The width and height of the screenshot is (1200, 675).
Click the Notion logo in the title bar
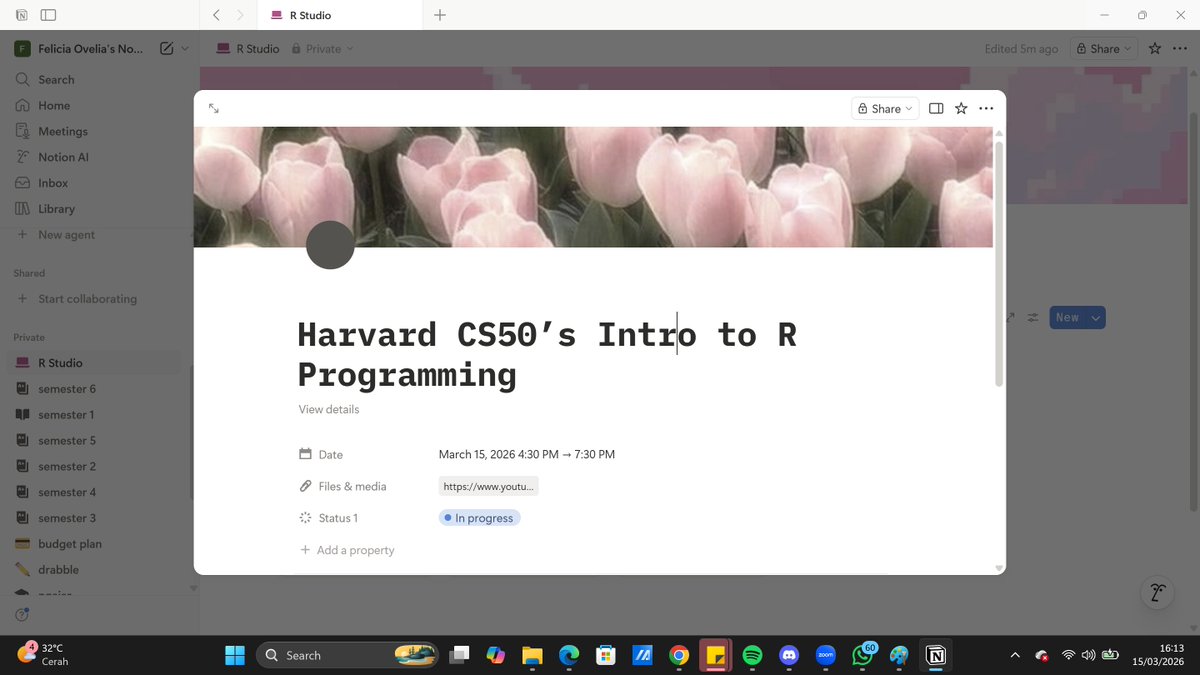(21, 15)
